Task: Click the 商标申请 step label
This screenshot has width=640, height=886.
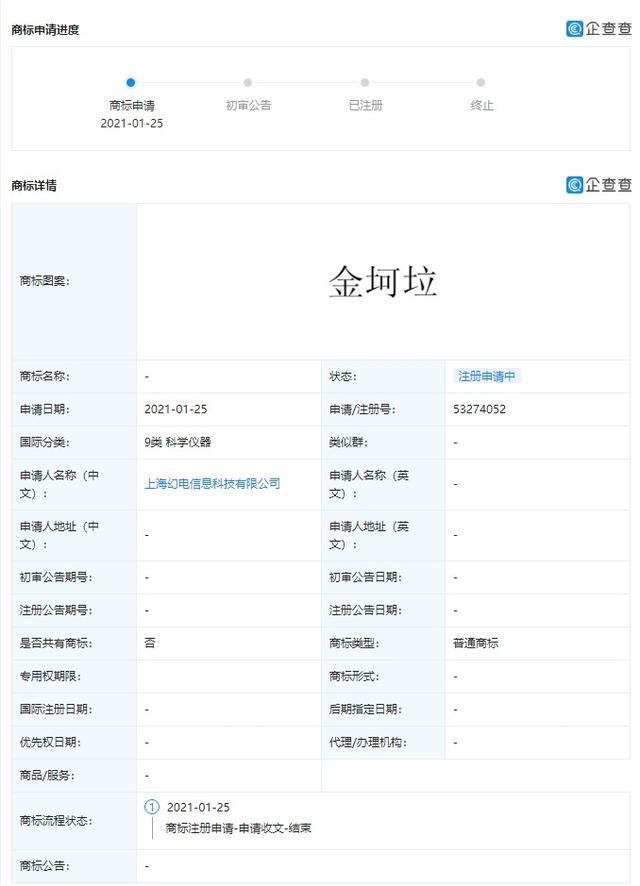Action: [132, 105]
